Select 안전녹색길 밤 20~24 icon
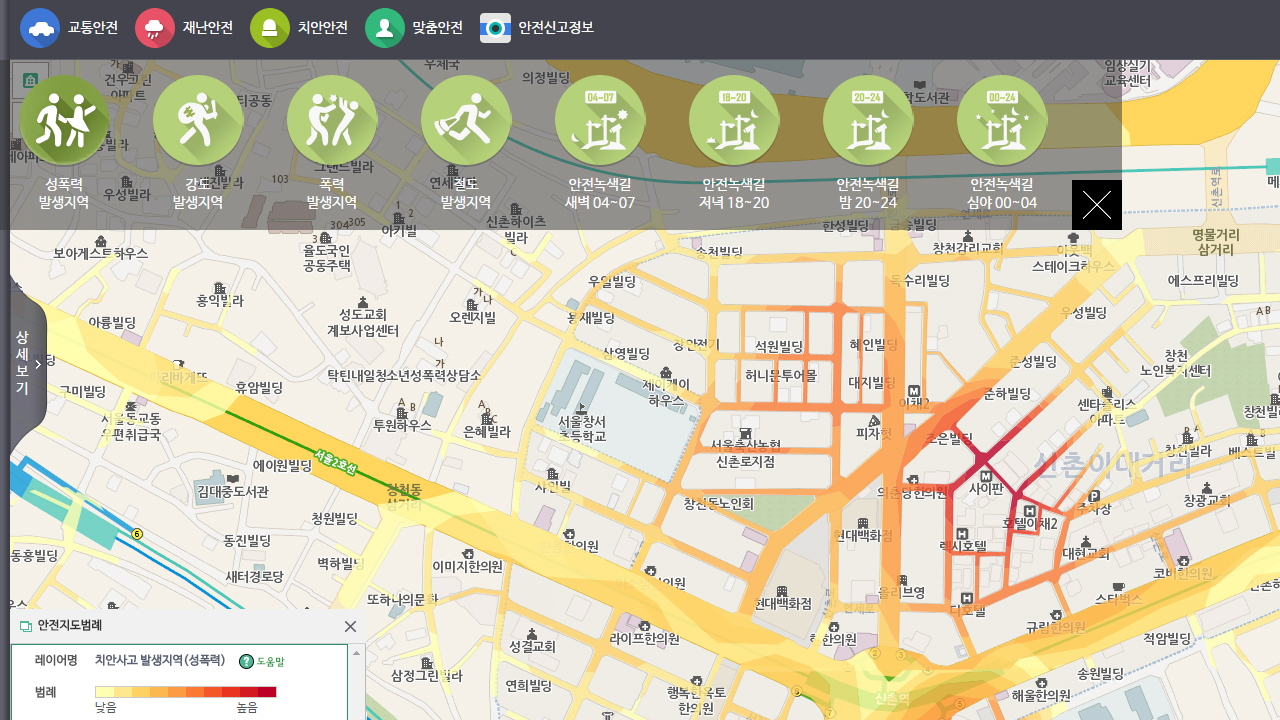The height and width of the screenshot is (720, 1280). coord(868,121)
